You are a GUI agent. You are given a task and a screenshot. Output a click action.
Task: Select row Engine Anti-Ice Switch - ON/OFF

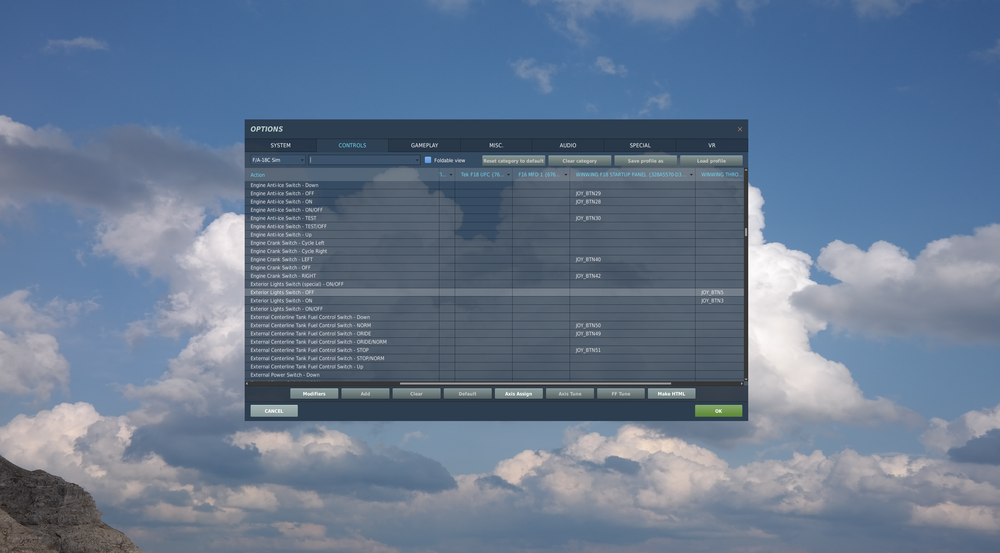click(x=495, y=210)
